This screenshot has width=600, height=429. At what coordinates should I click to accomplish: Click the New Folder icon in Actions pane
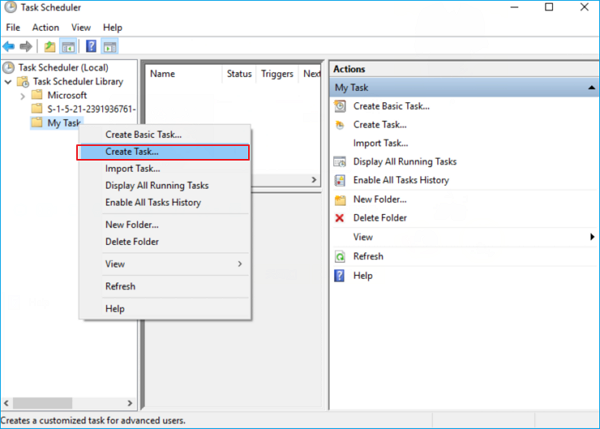pyautogui.click(x=340, y=199)
